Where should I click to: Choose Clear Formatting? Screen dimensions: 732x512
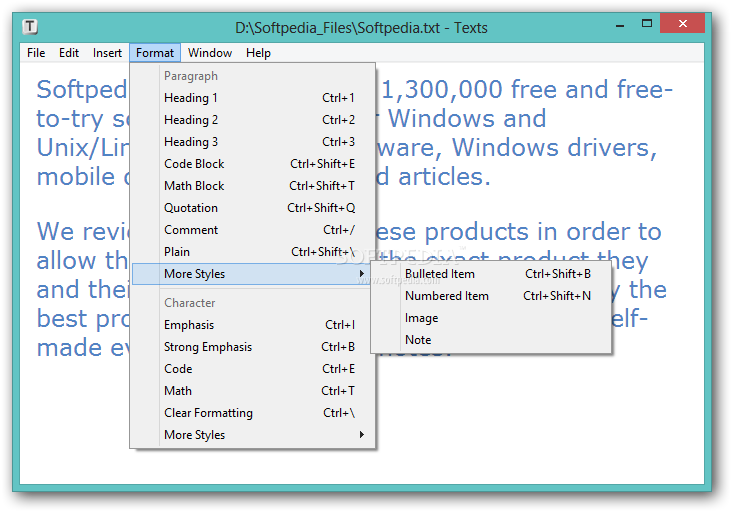click(253, 413)
